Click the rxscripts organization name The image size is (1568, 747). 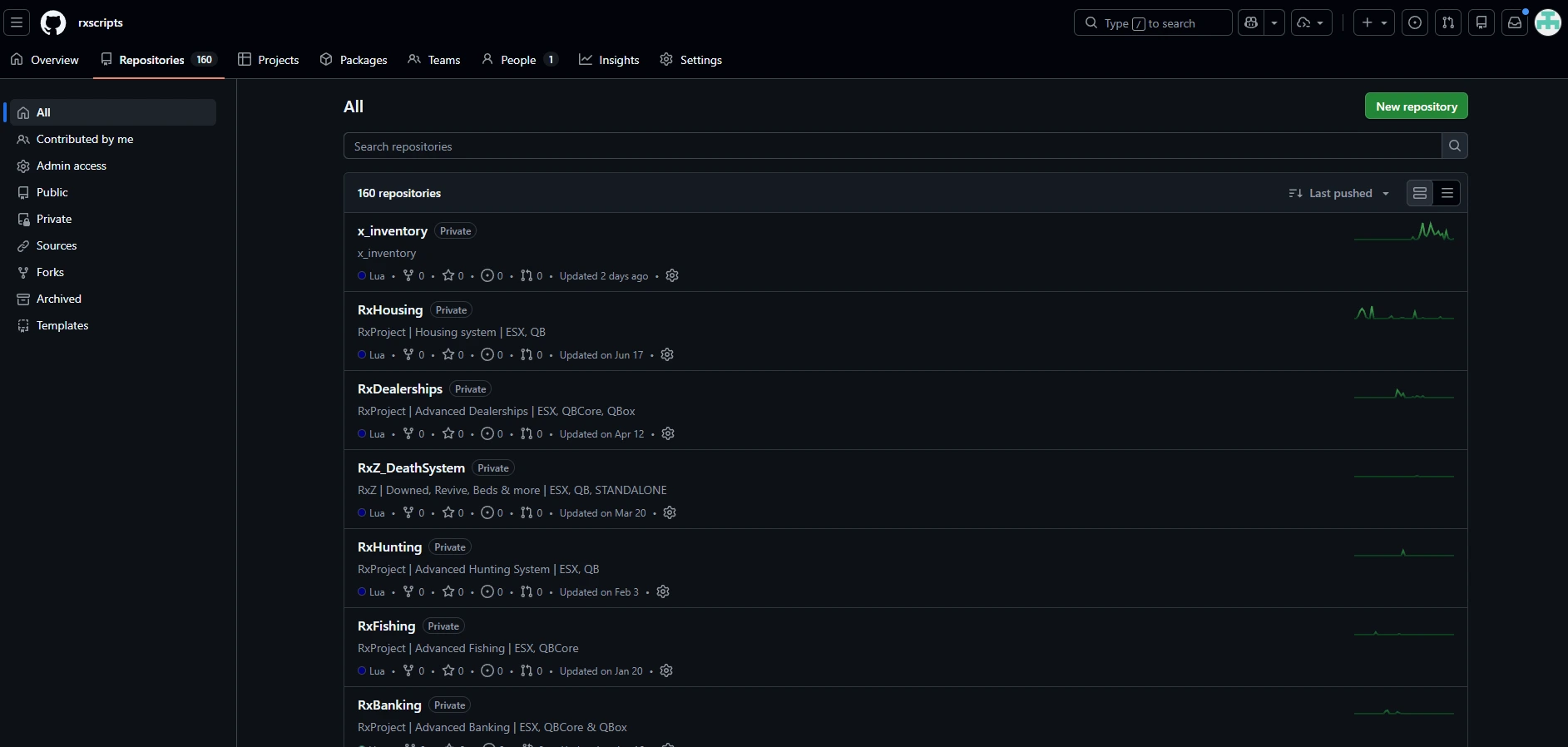pyautogui.click(x=101, y=22)
